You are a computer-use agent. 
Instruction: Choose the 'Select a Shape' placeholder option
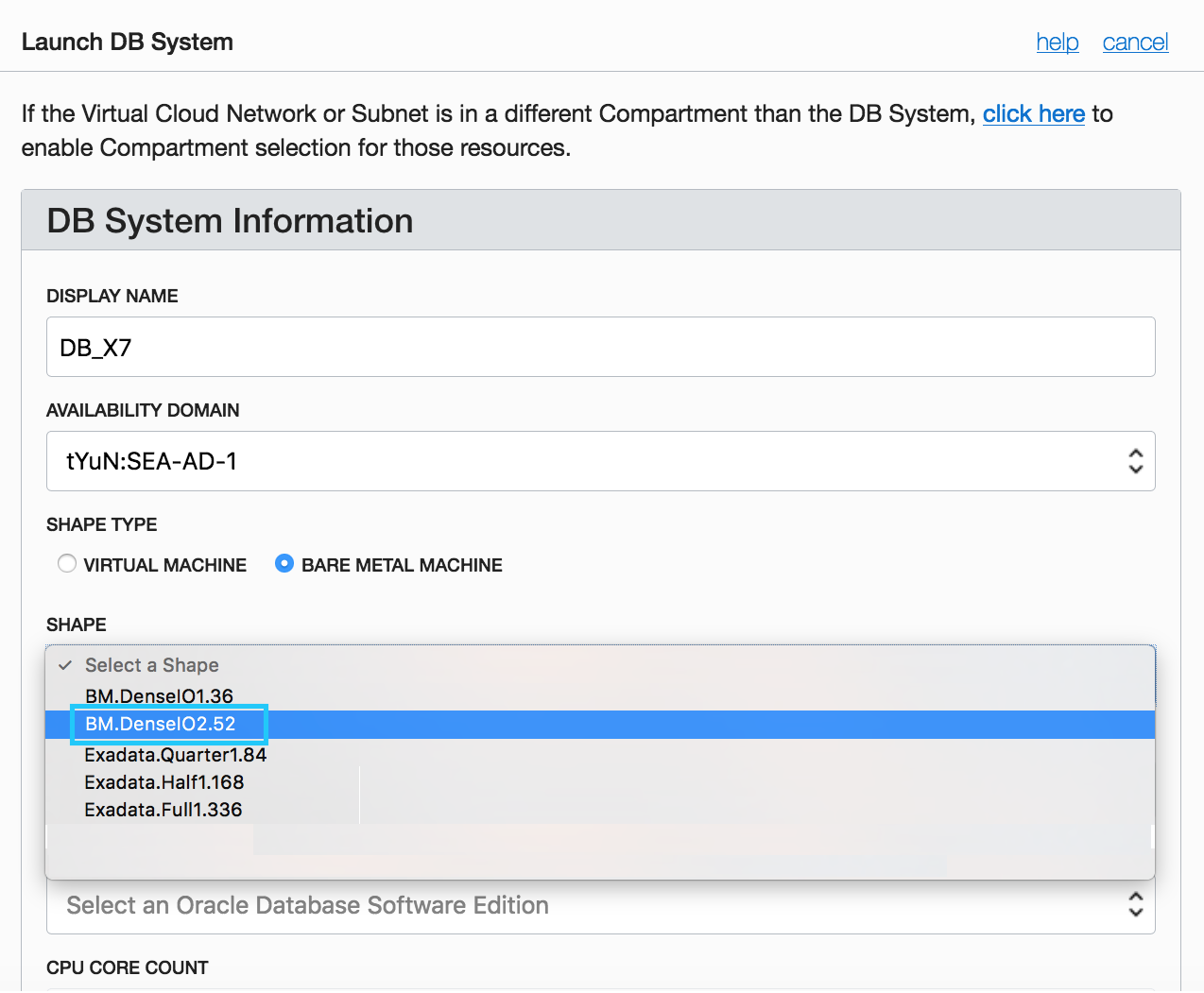tap(152, 665)
